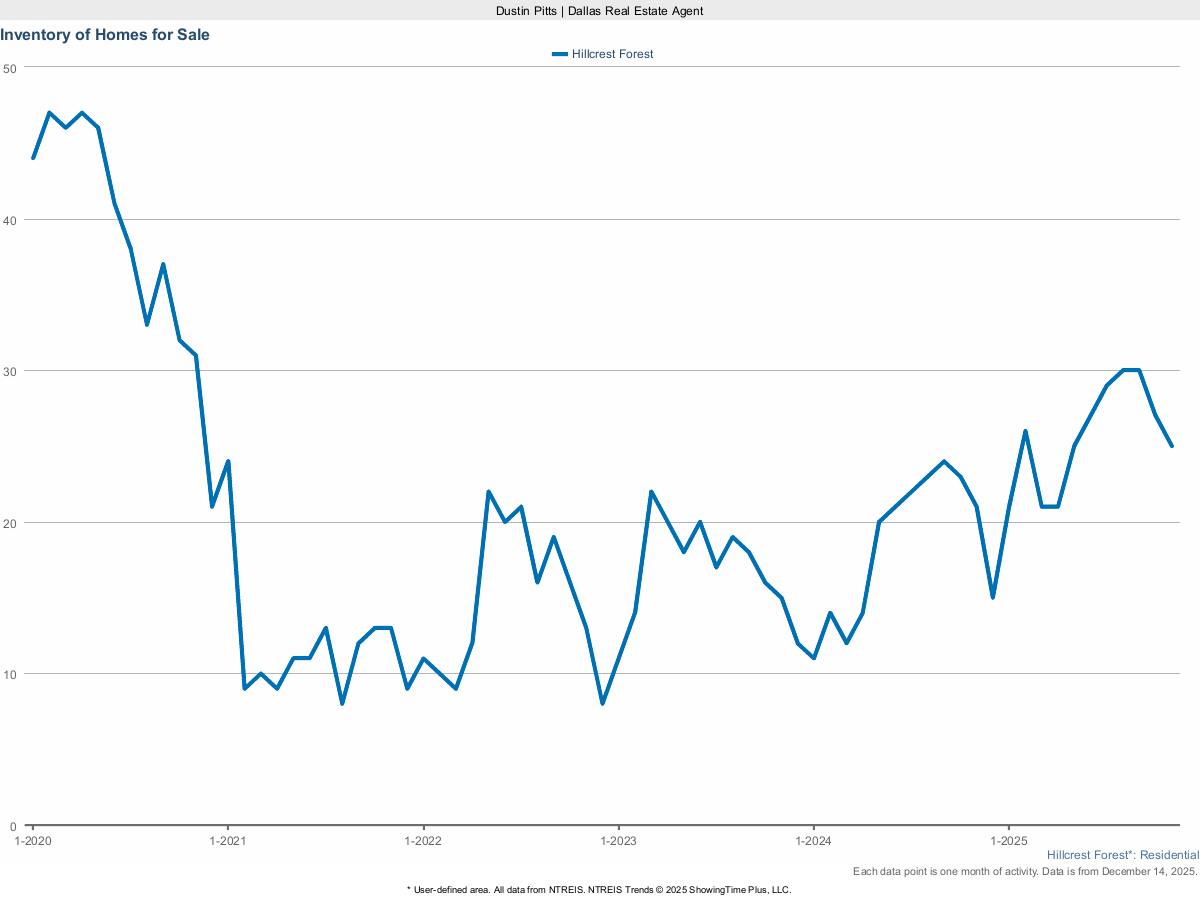Screen dimensions: 1200x900
Task: Click the Inventory of Homes for Sale title
Action: (x=105, y=35)
